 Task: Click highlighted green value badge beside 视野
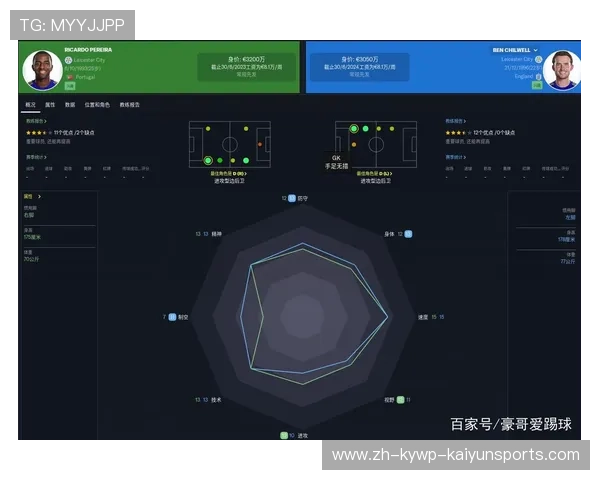tap(400, 400)
